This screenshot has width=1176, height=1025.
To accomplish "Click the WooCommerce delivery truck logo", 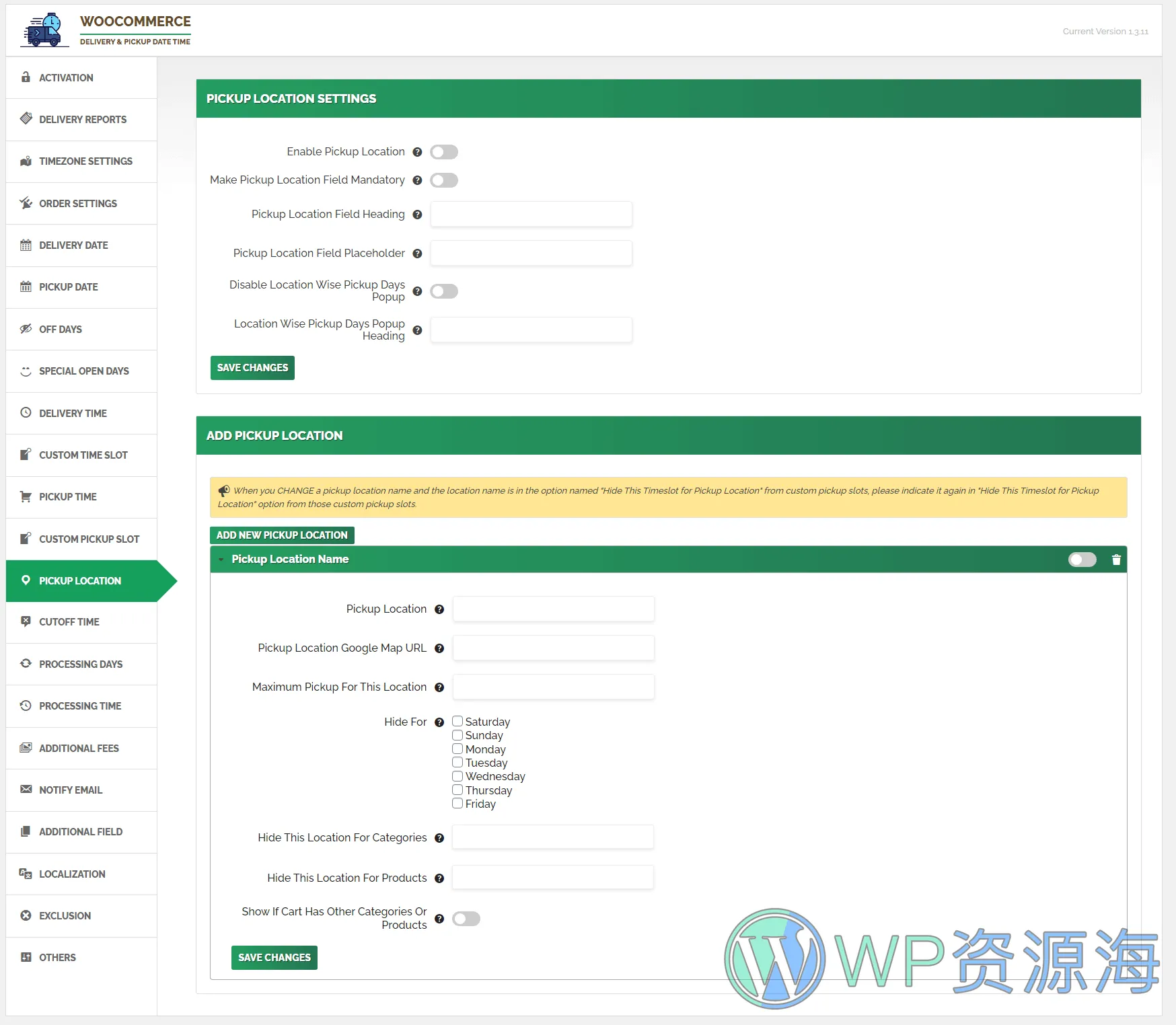I will 44,30.
